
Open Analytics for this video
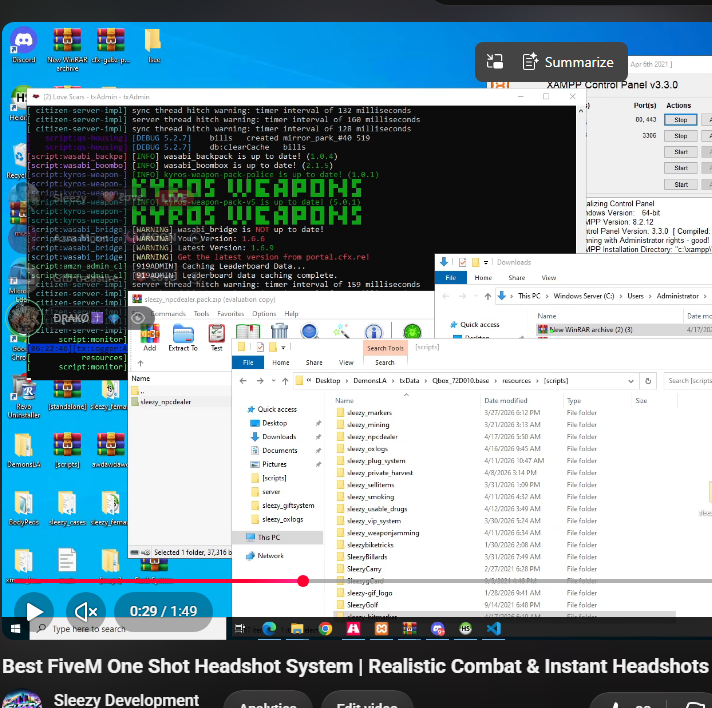[x=268, y=702]
